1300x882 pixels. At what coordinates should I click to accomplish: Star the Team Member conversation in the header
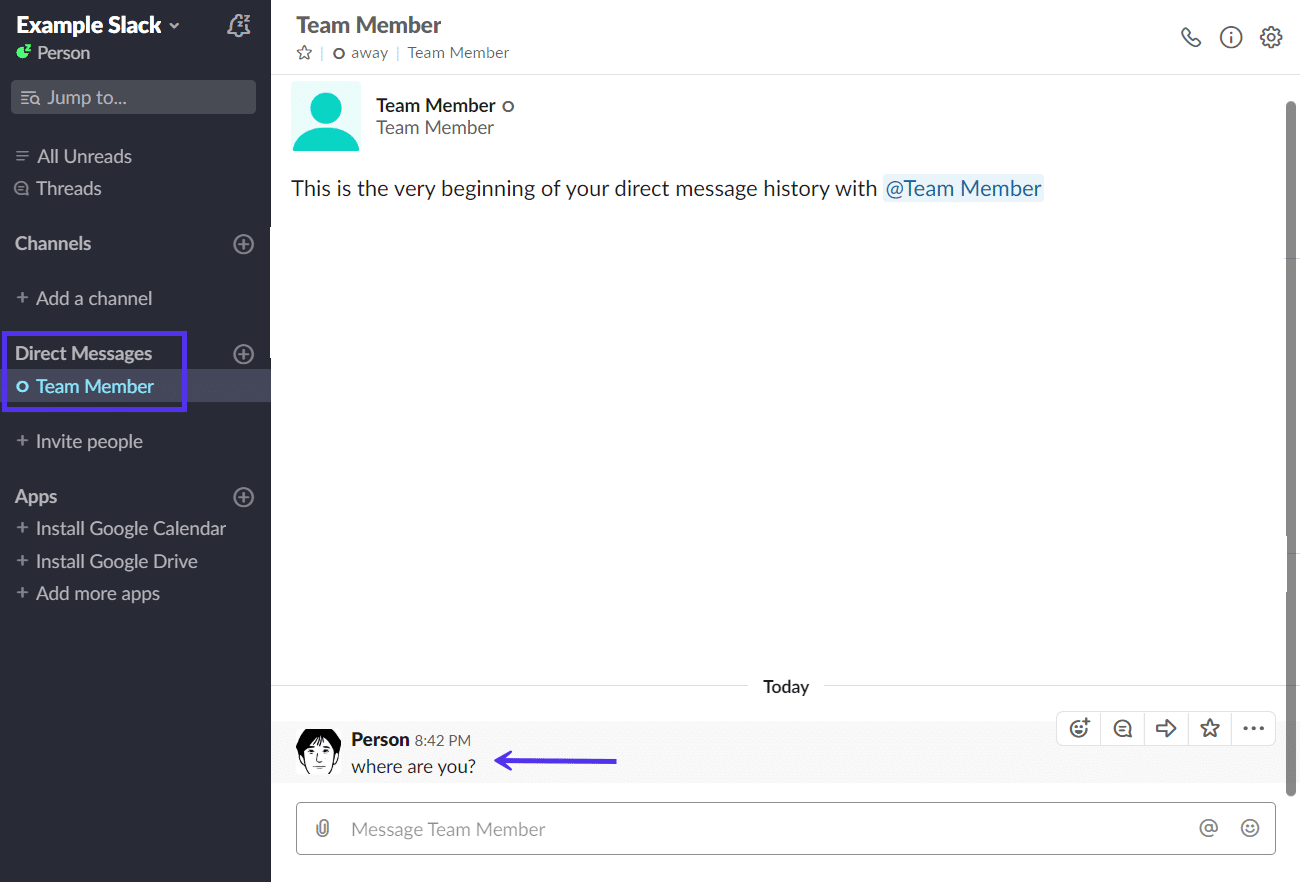[303, 52]
